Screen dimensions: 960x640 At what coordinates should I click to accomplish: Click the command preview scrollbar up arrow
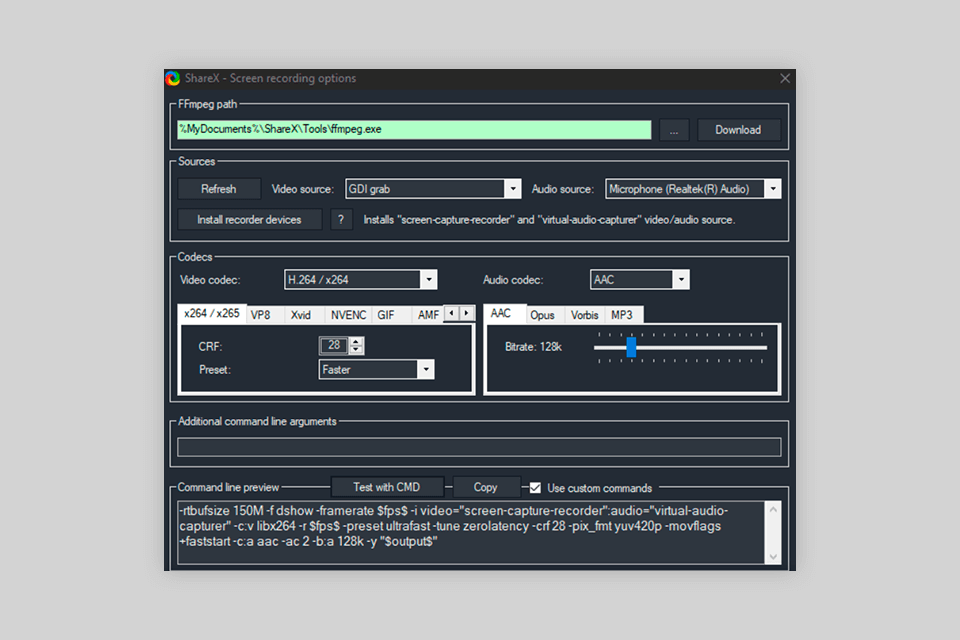pyautogui.click(x=773, y=509)
